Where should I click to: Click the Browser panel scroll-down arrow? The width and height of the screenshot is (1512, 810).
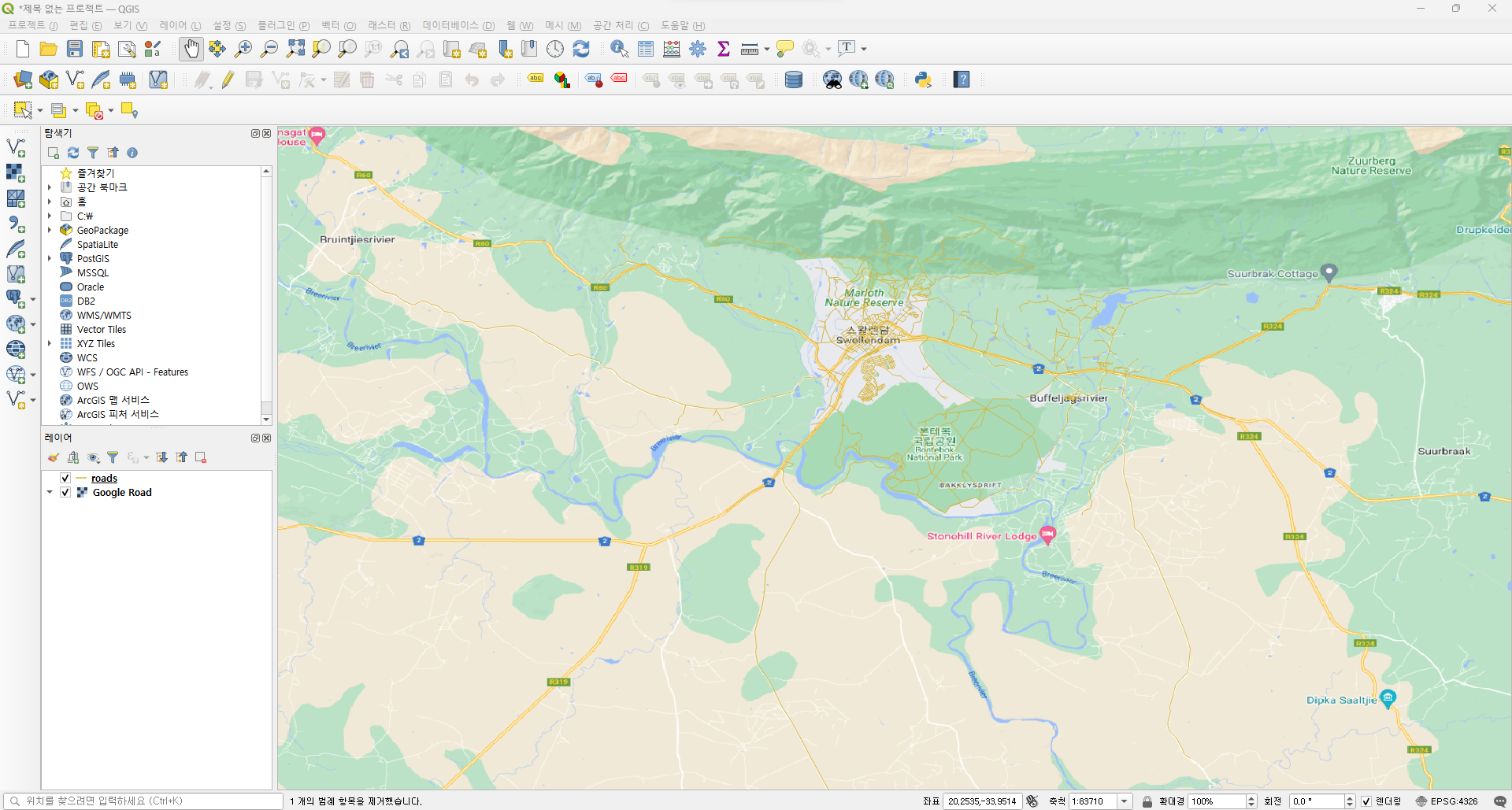click(266, 420)
